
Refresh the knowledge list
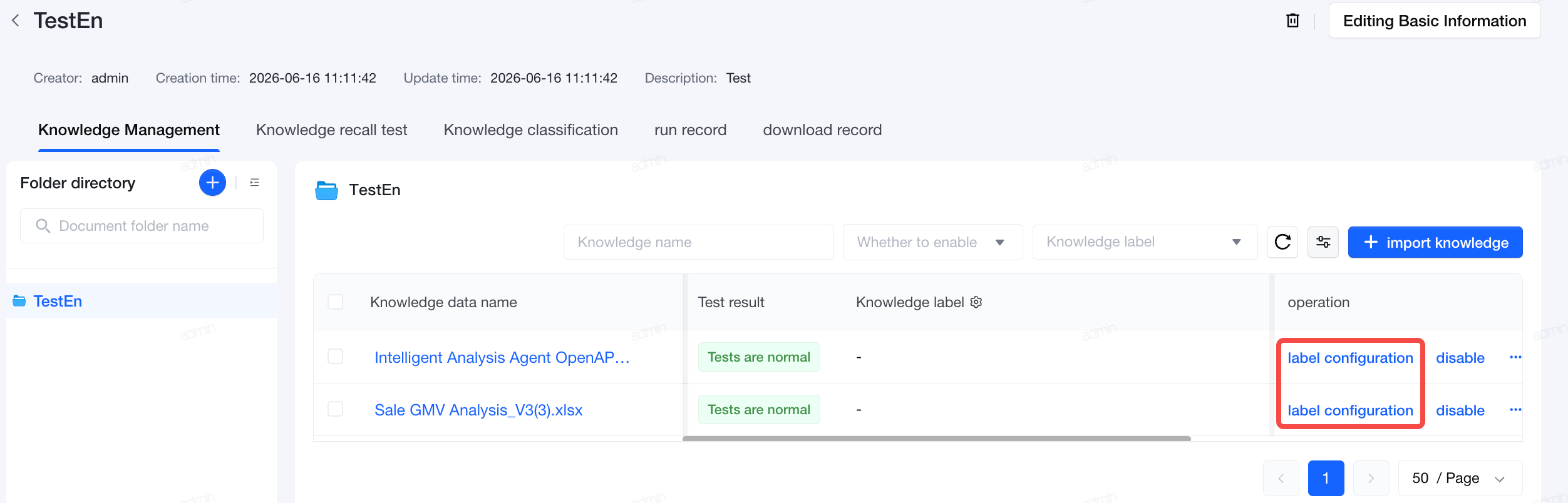coord(1282,242)
